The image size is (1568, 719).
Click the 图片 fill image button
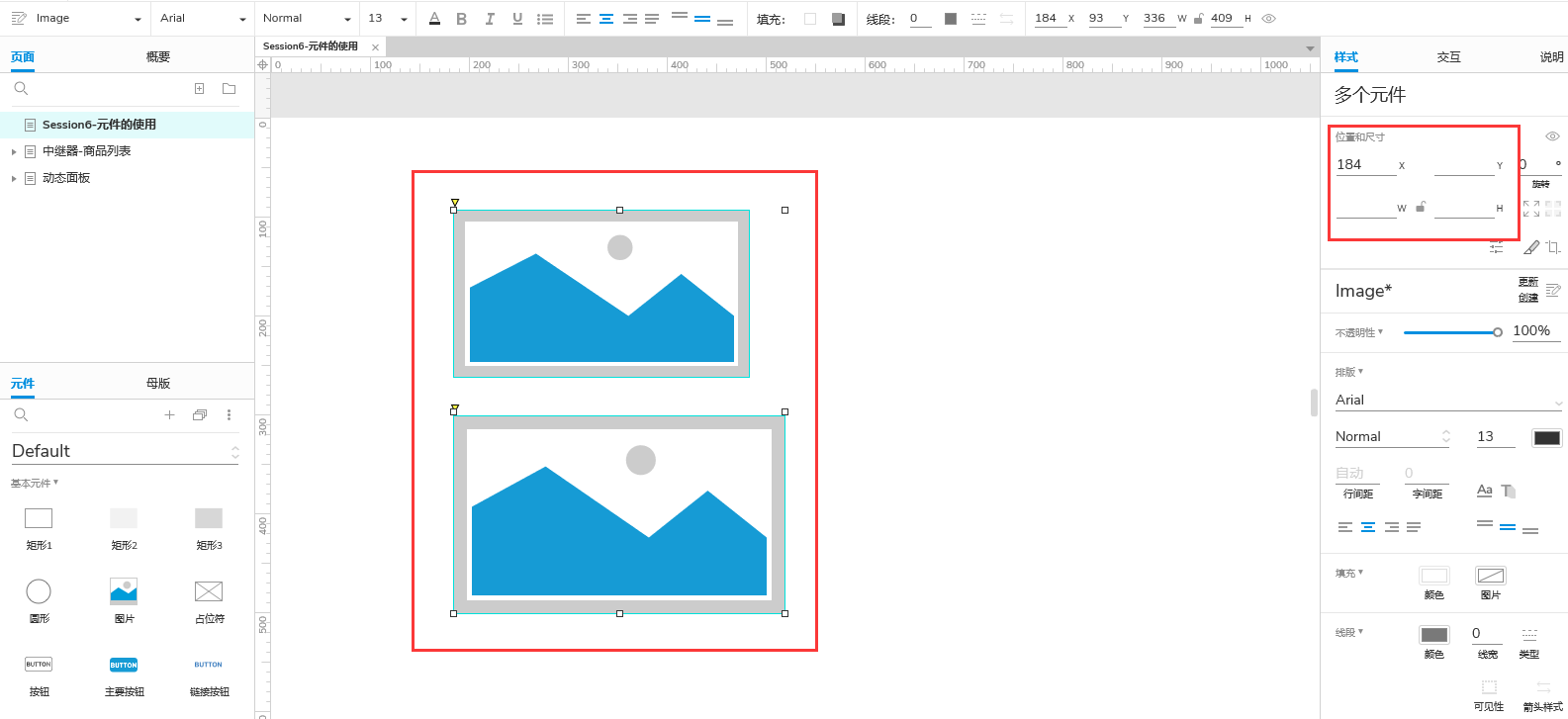pos(1490,576)
